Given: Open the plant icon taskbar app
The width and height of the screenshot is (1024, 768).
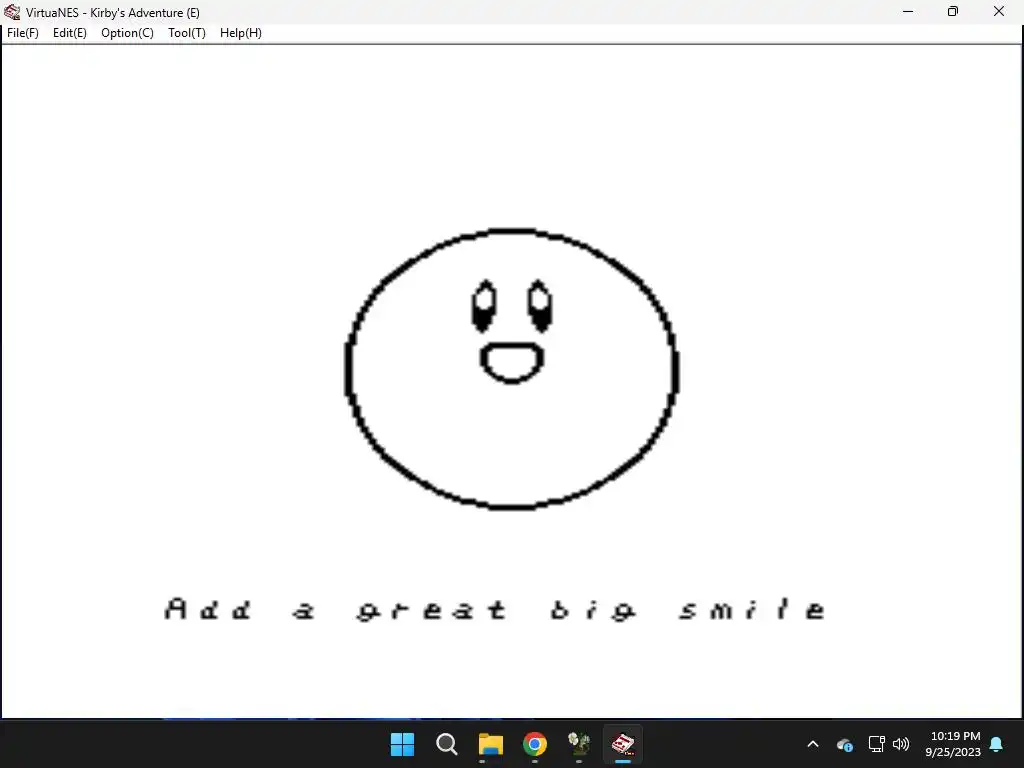Looking at the screenshot, I should tap(579, 744).
